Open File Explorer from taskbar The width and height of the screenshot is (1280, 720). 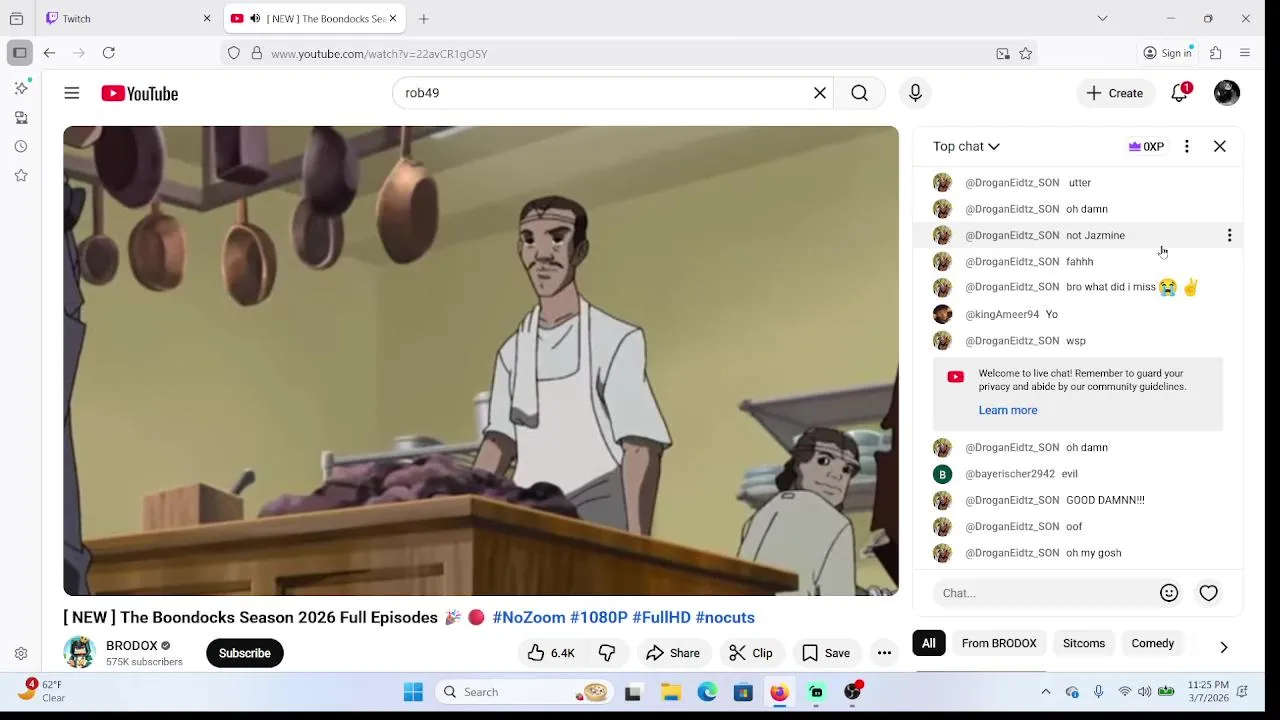point(670,692)
